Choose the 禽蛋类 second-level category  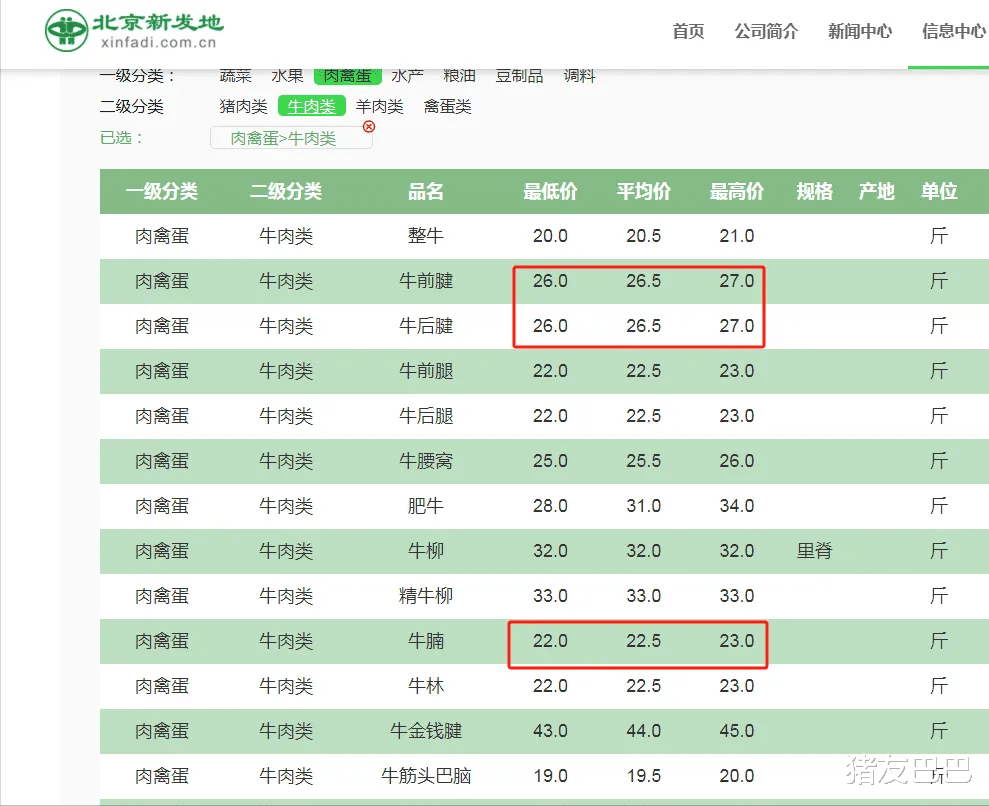coord(447,106)
